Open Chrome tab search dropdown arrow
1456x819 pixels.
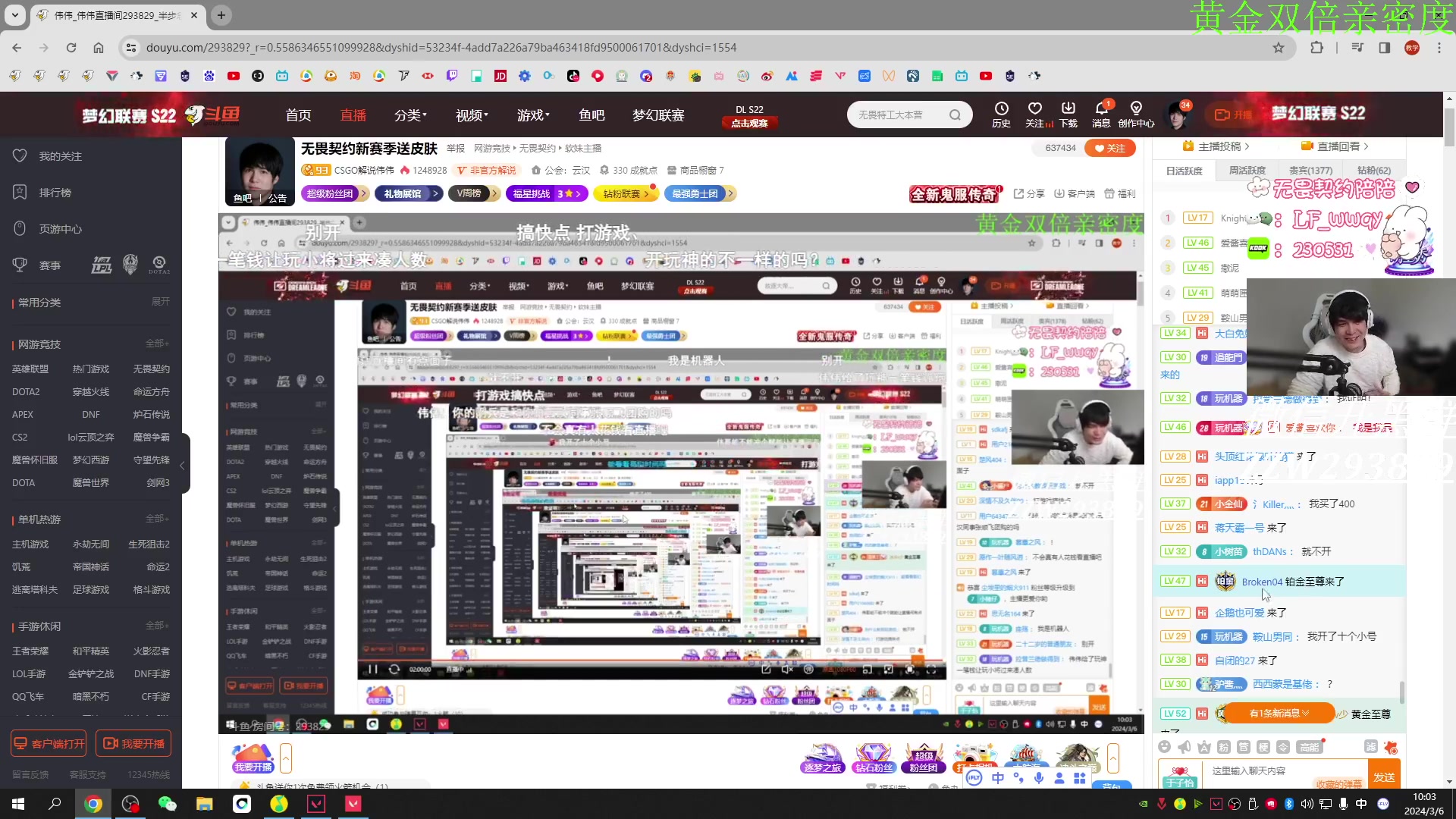coord(15,15)
